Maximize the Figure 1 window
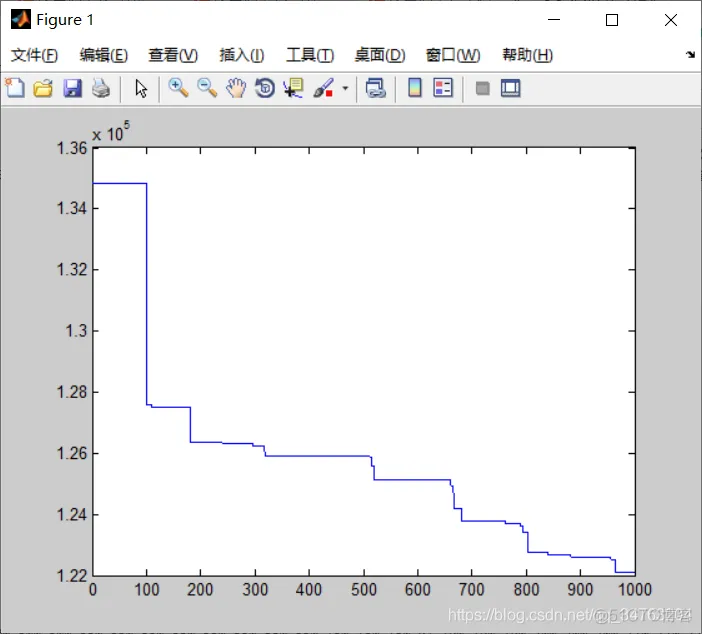Viewport: 702px width, 634px height. 612,20
